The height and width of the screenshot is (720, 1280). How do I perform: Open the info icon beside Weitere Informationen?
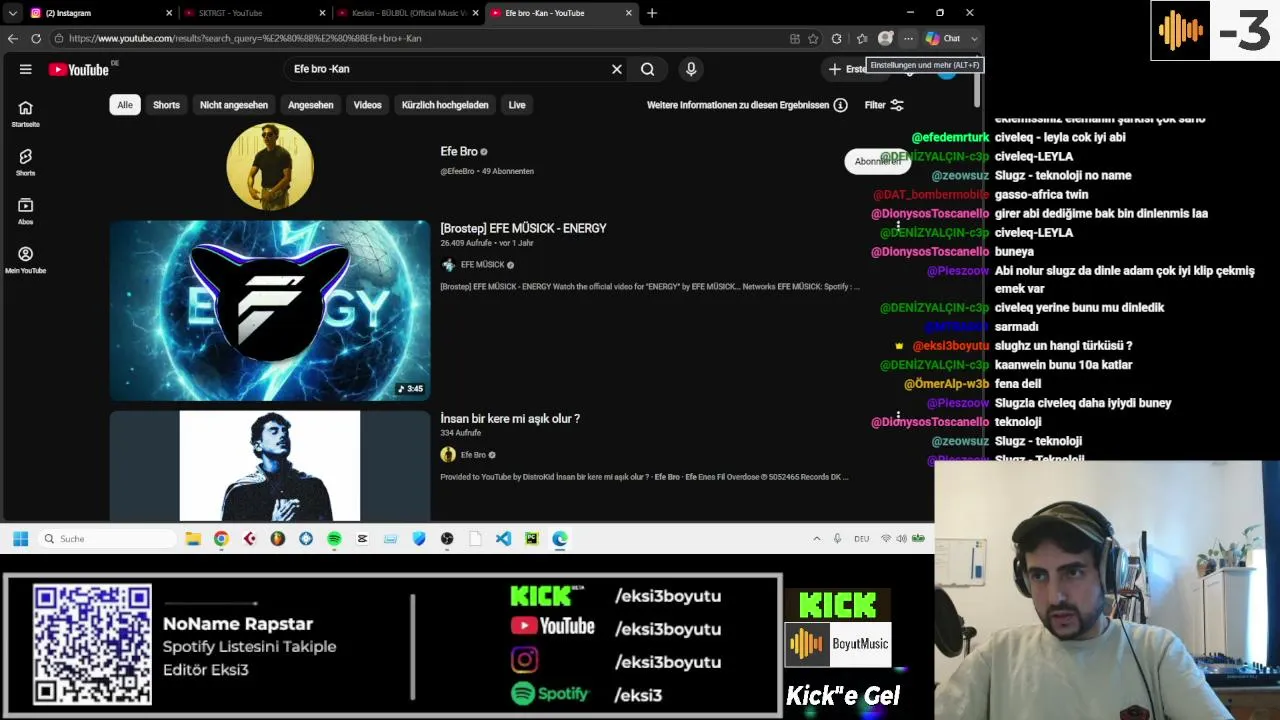point(841,105)
